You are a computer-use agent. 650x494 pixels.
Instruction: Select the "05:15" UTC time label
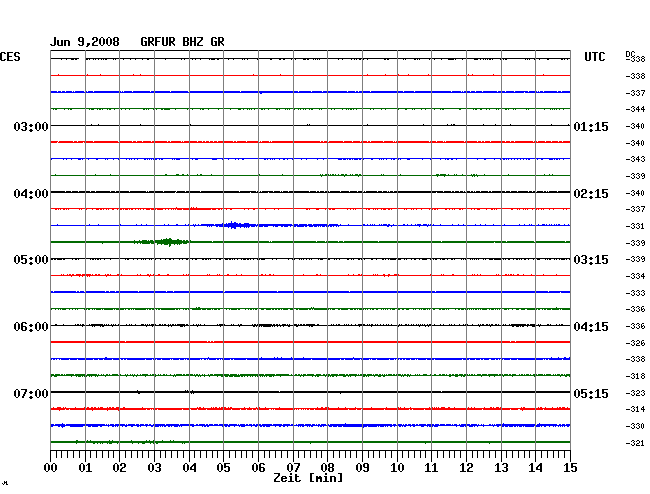(591, 393)
